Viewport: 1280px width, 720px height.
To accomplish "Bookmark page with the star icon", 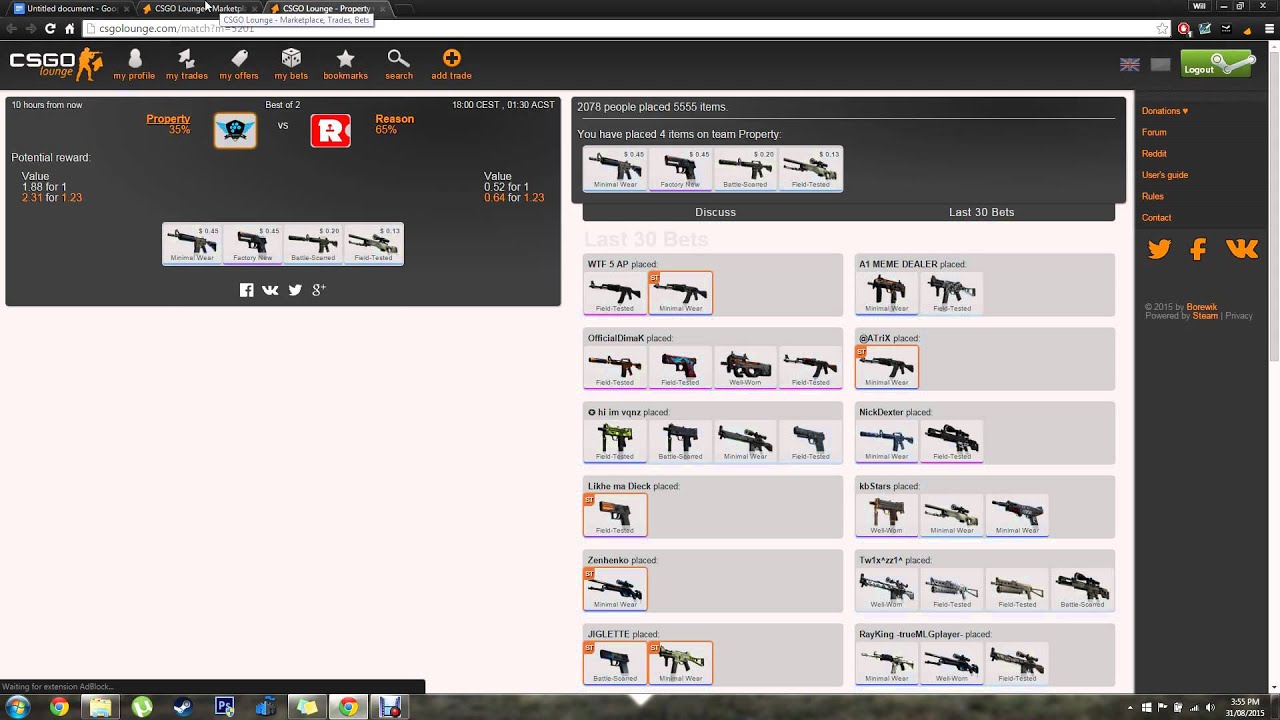I will point(1162,29).
